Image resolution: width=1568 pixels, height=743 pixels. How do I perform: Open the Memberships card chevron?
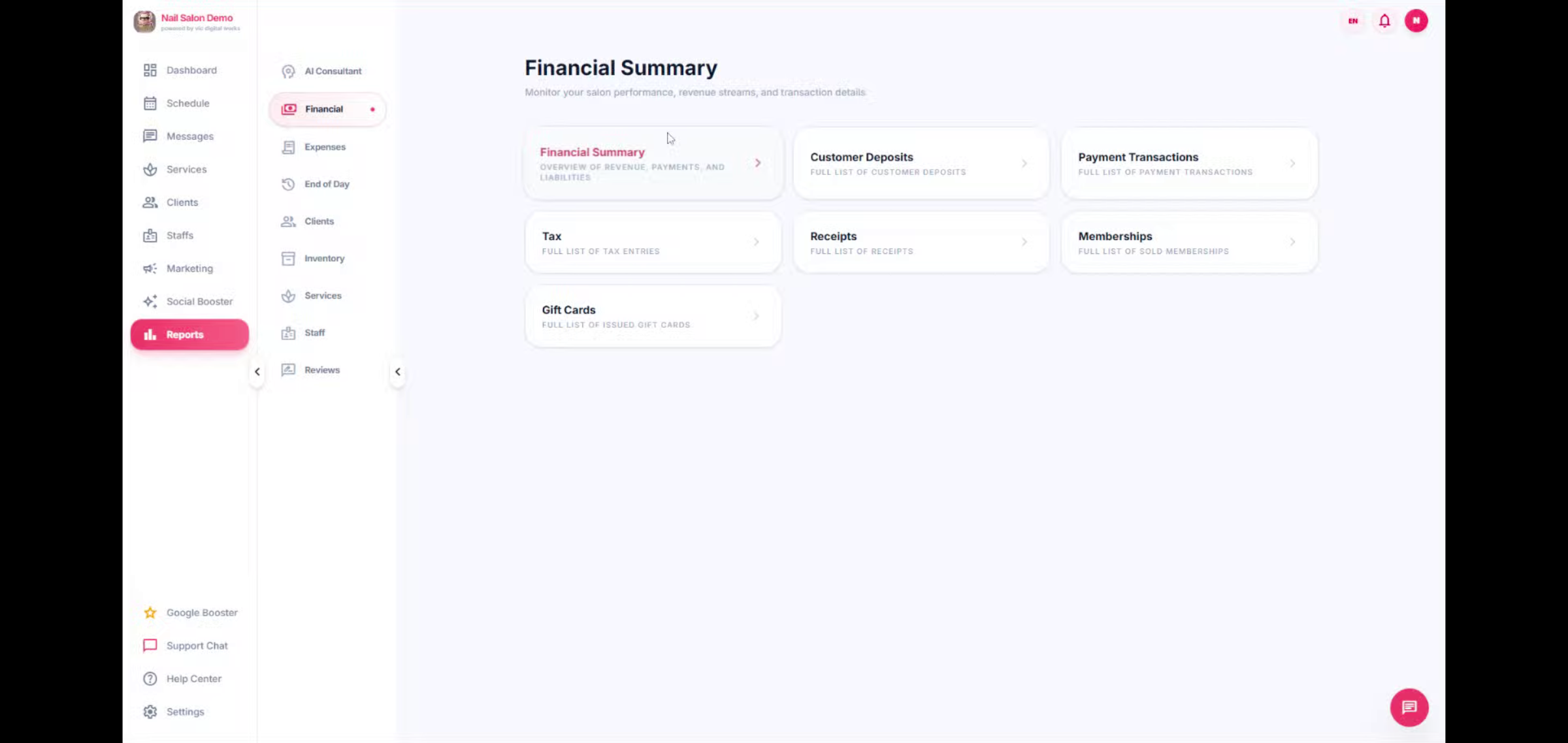point(1292,242)
